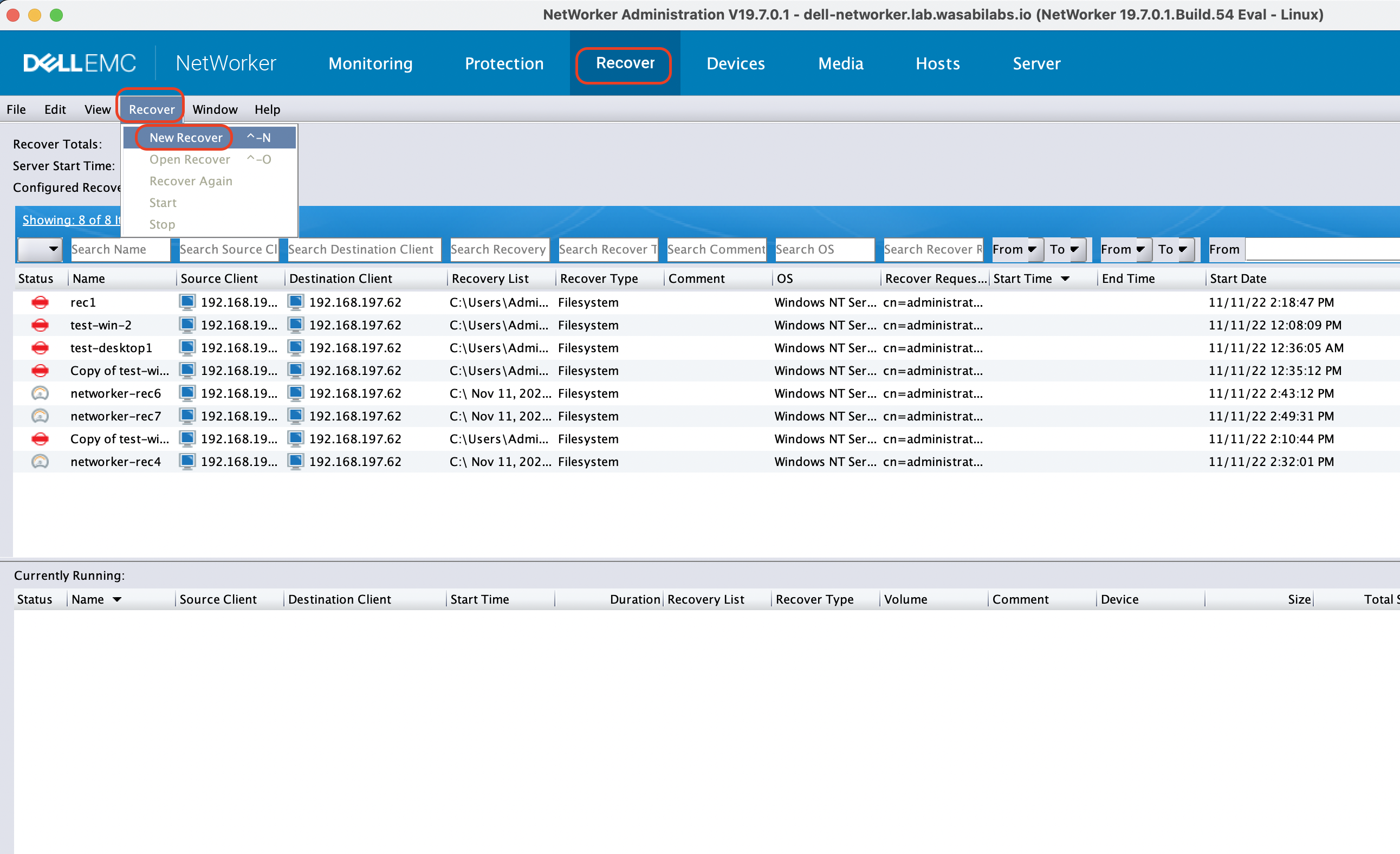Switch to the Recover tab
This screenshot has height=854, width=1400.
pos(625,63)
